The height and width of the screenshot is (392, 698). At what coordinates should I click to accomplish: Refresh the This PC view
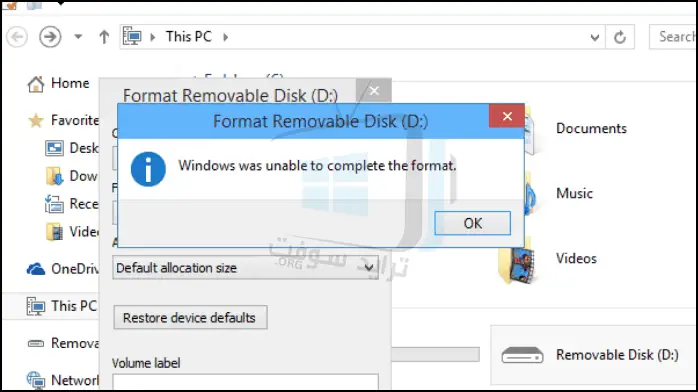620,37
